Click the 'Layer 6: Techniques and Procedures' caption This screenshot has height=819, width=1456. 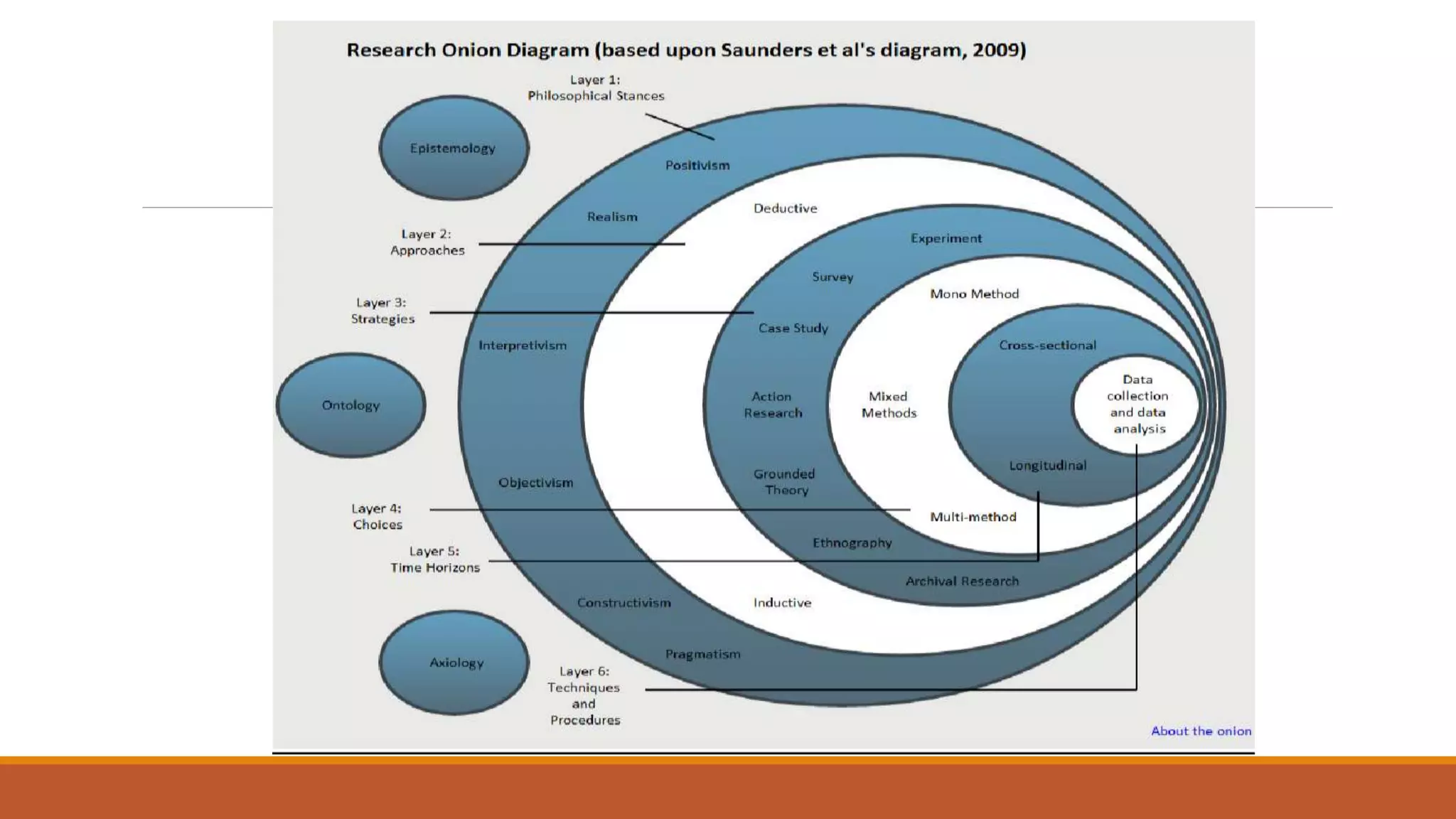584,695
